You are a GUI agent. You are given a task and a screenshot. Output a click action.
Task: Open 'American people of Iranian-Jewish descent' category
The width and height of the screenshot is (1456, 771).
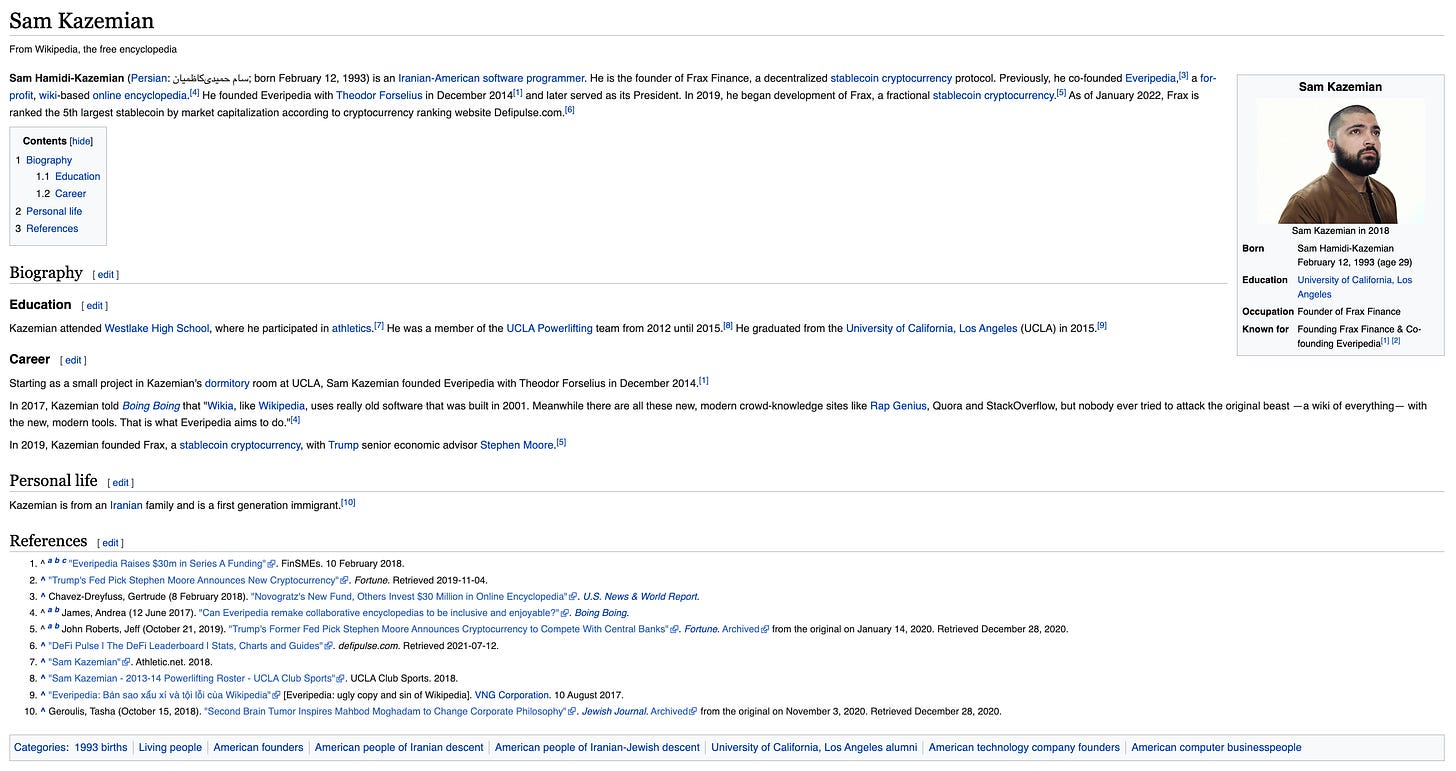(597, 748)
